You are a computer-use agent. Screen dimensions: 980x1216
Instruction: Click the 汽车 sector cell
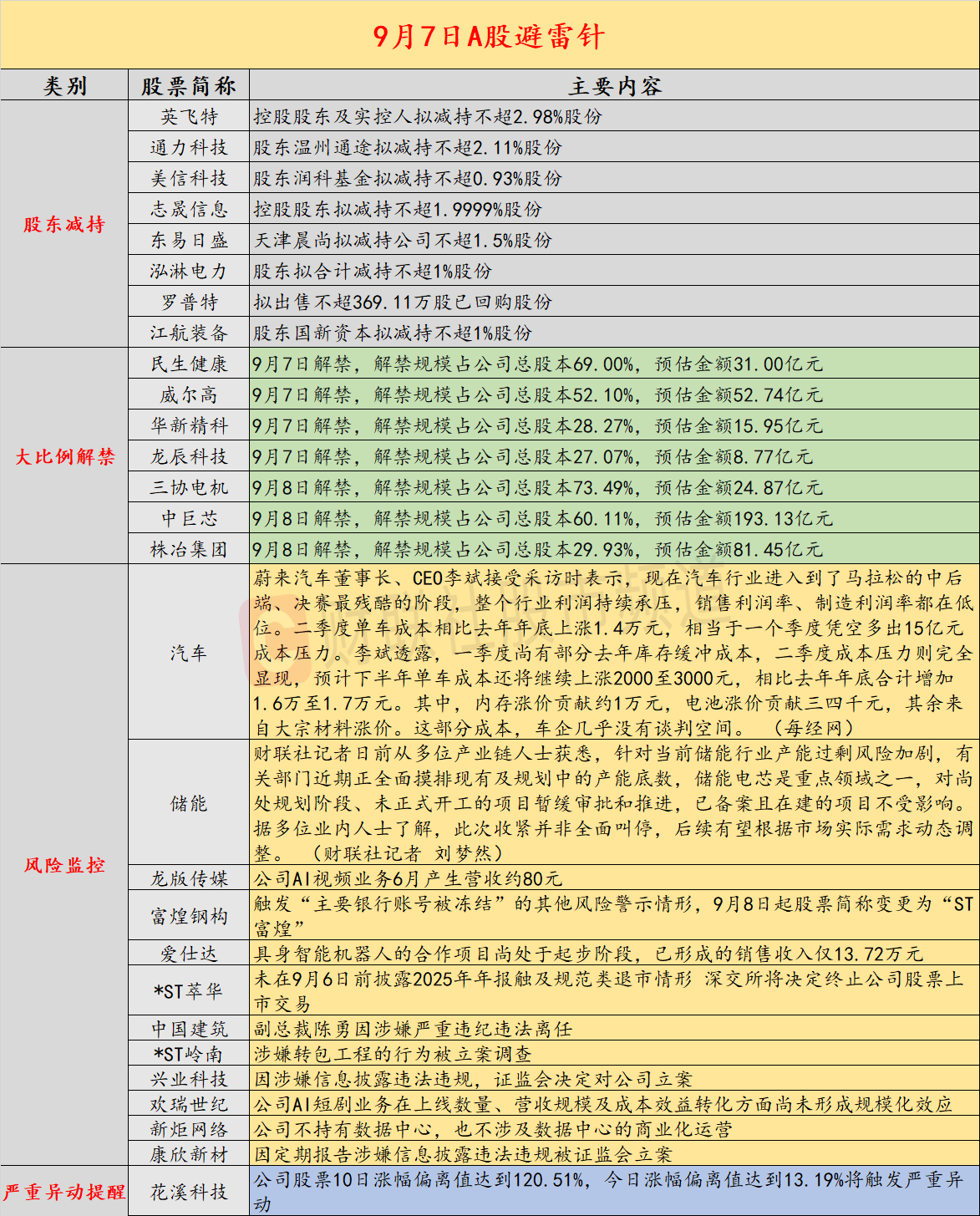189,653
